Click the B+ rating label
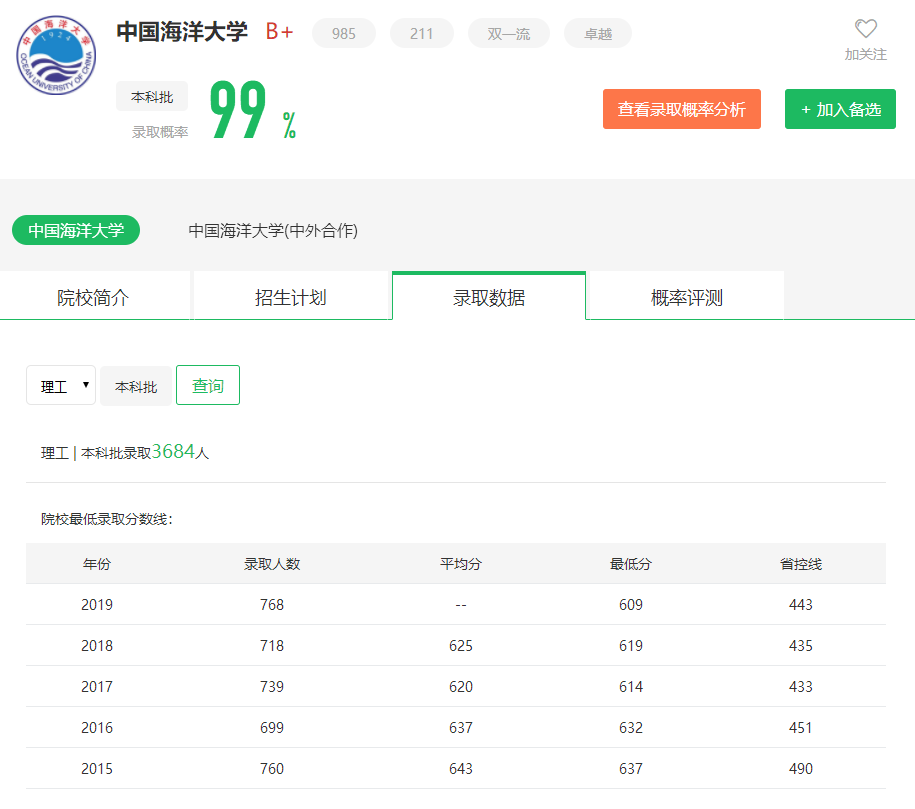The width and height of the screenshot is (915, 809). [279, 32]
